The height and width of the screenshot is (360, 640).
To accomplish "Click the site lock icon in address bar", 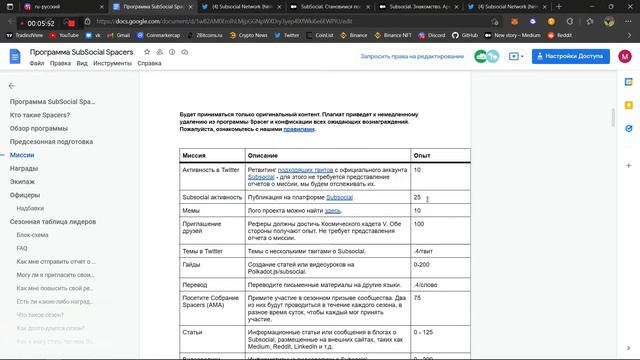I will [87, 21].
